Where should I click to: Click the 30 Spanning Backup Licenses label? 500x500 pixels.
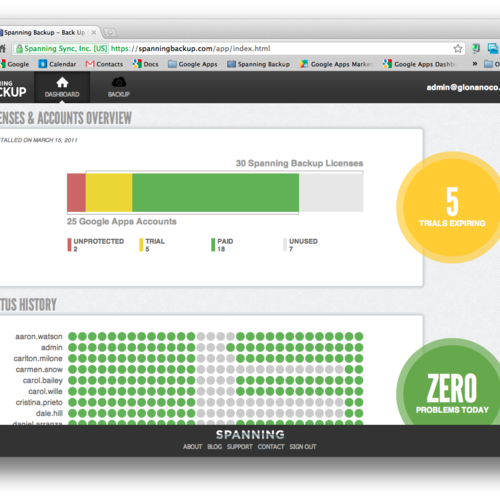[299, 163]
